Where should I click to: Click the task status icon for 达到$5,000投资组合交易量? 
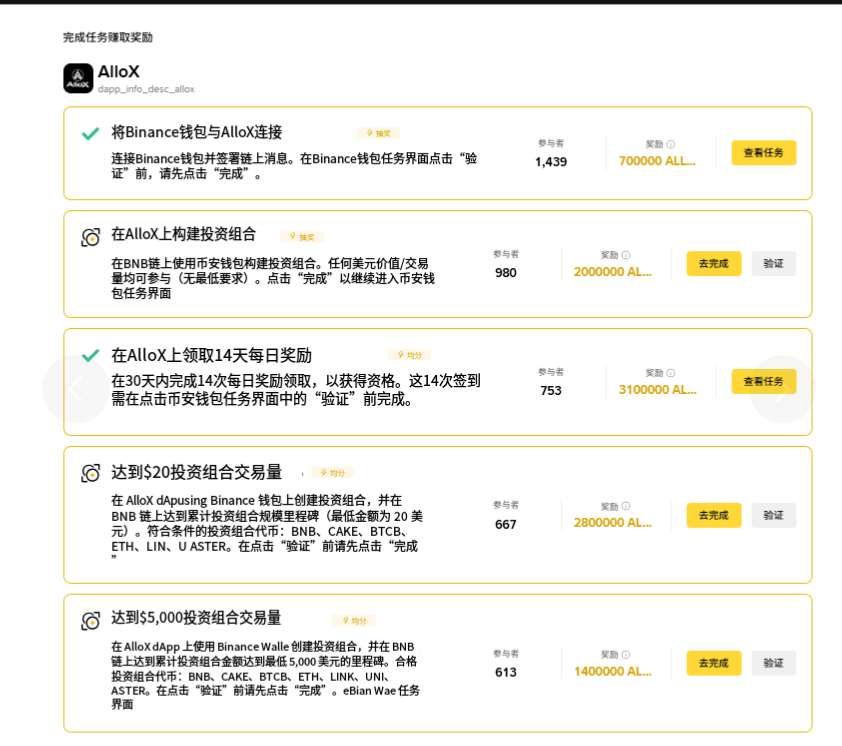click(x=90, y=620)
